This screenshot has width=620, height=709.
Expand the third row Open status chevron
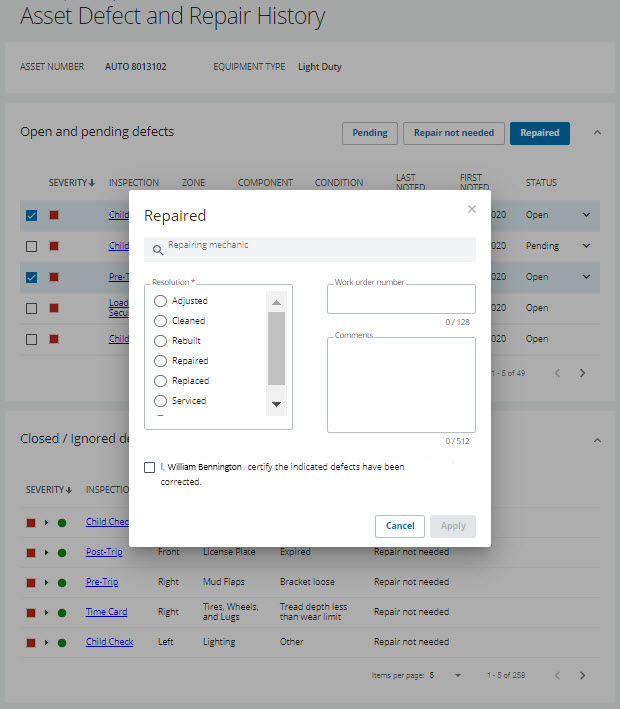[586, 277]
